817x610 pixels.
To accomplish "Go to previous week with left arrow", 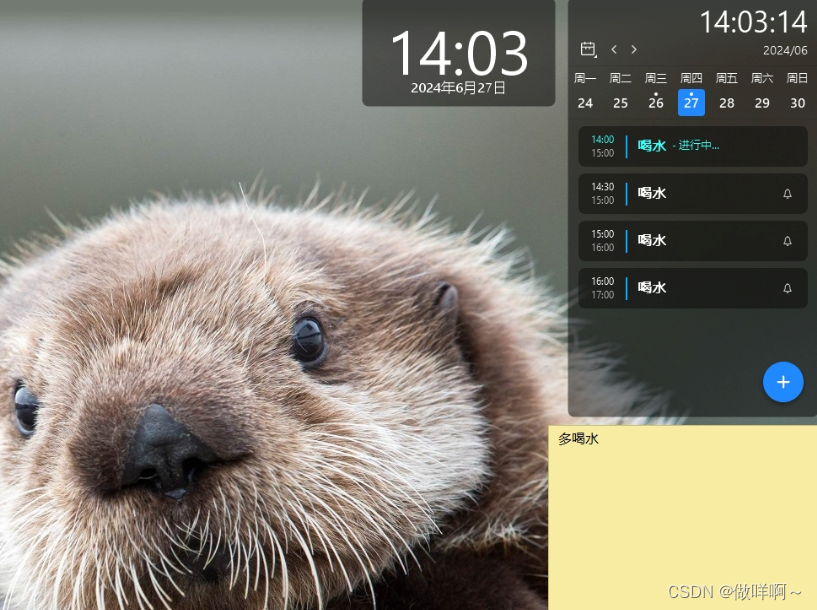I will tap(614, 49).
